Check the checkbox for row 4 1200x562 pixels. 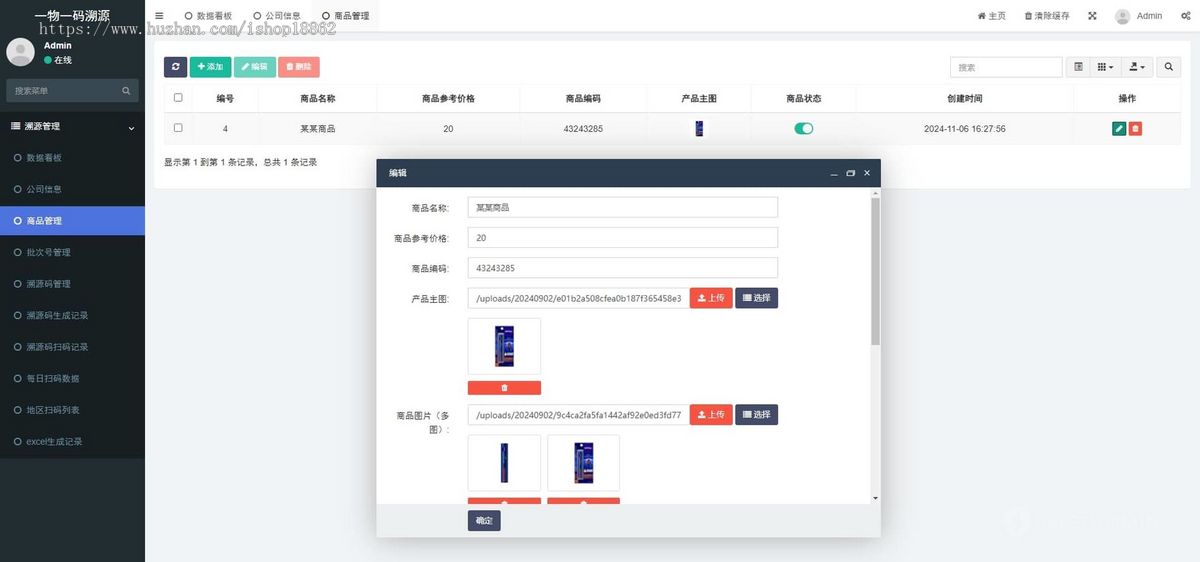coord(178,128)
